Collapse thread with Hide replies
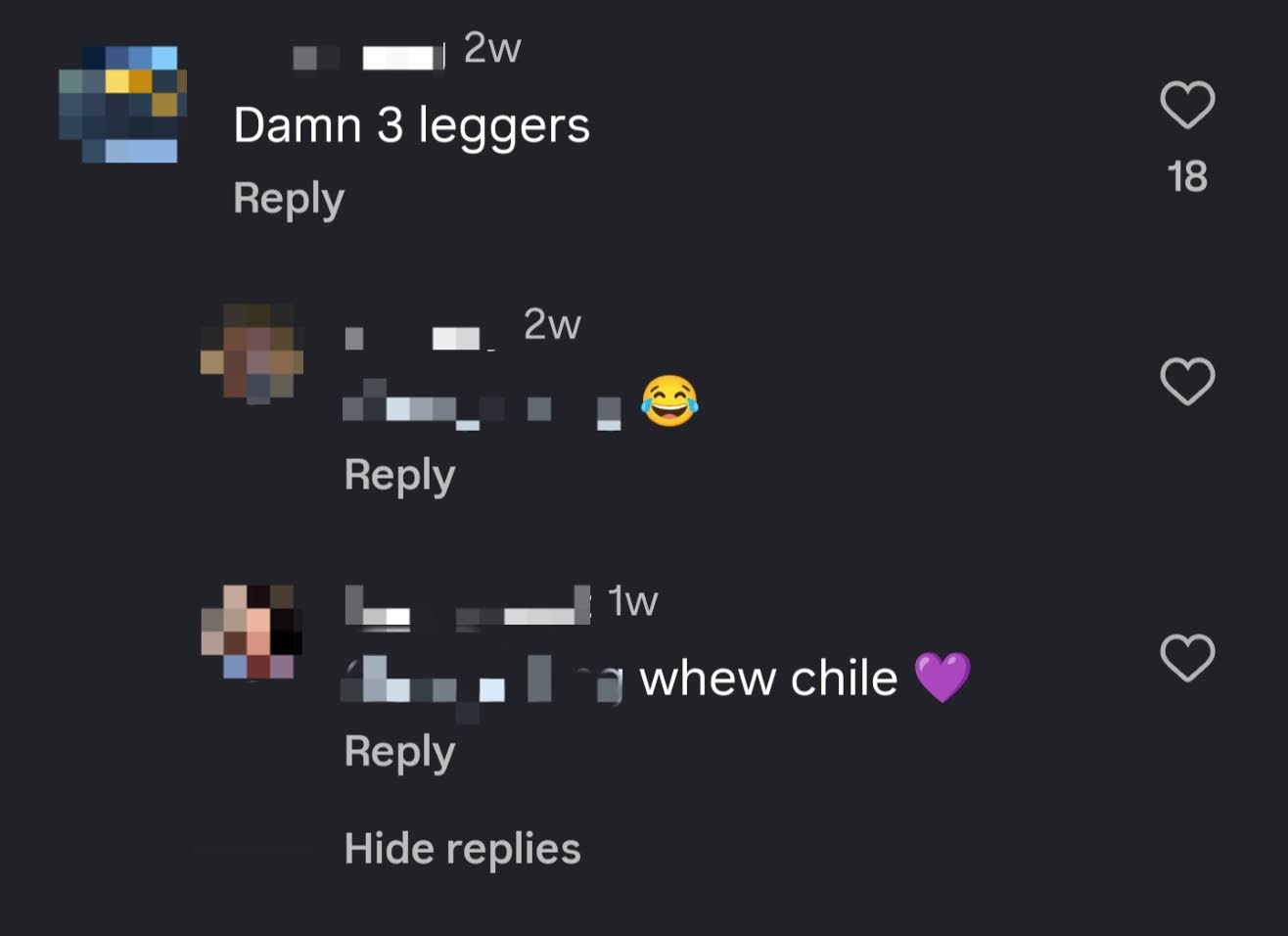Image resolution: width=1288 pixels, height=936 pixels. (462, 849)
